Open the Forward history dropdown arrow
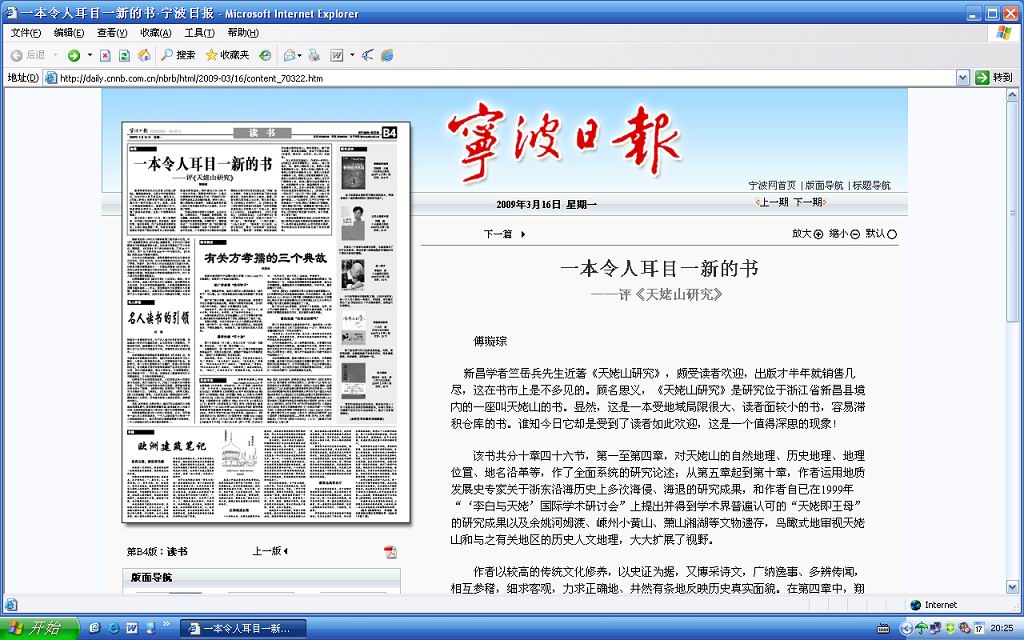The width and height of the screenshot is (1024, 640). point(89,56)
